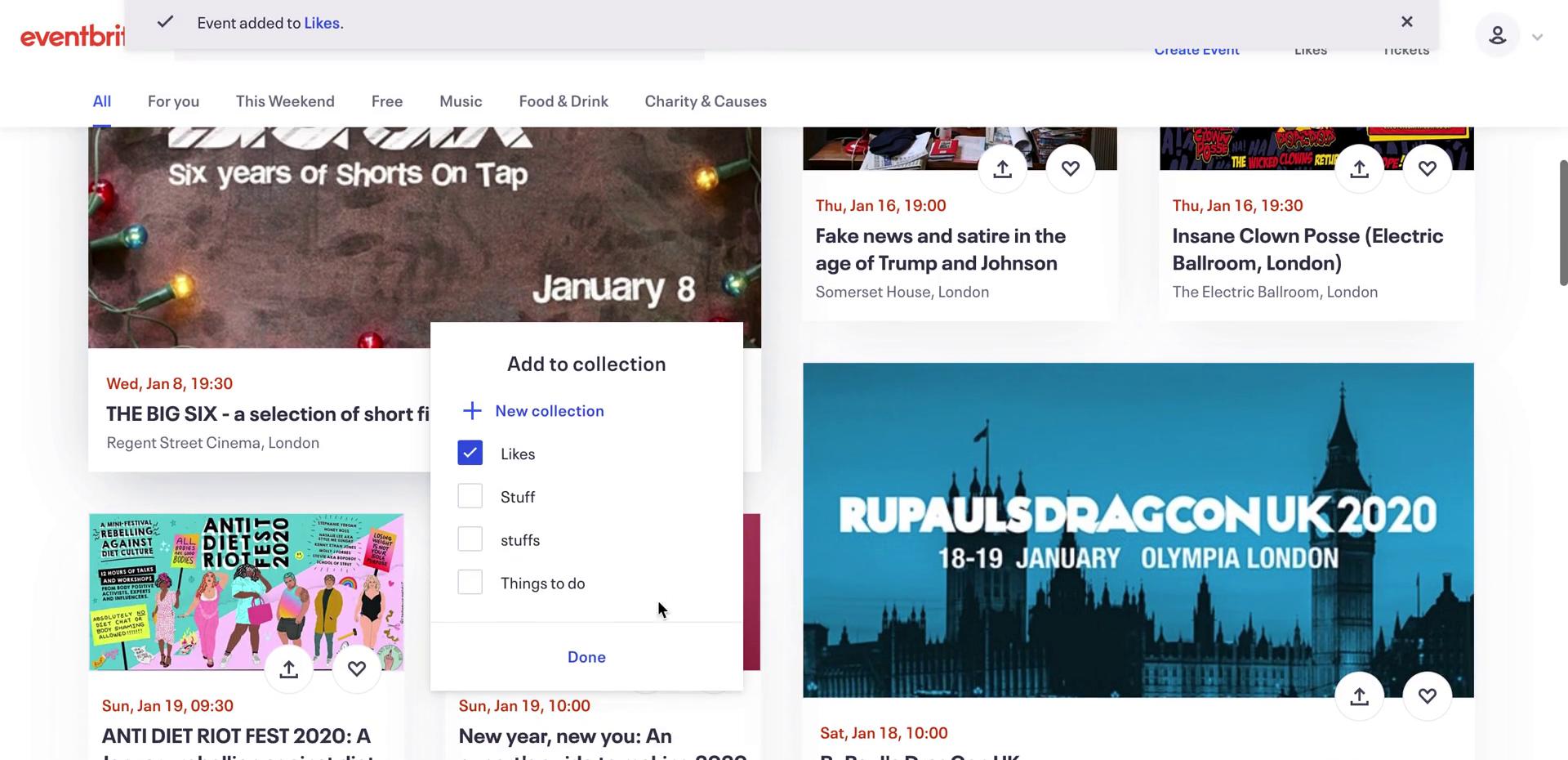The width and height of the screenshot is (1568, 760).
Task: Click the plus icon for new collection
Action: [472, 411]
